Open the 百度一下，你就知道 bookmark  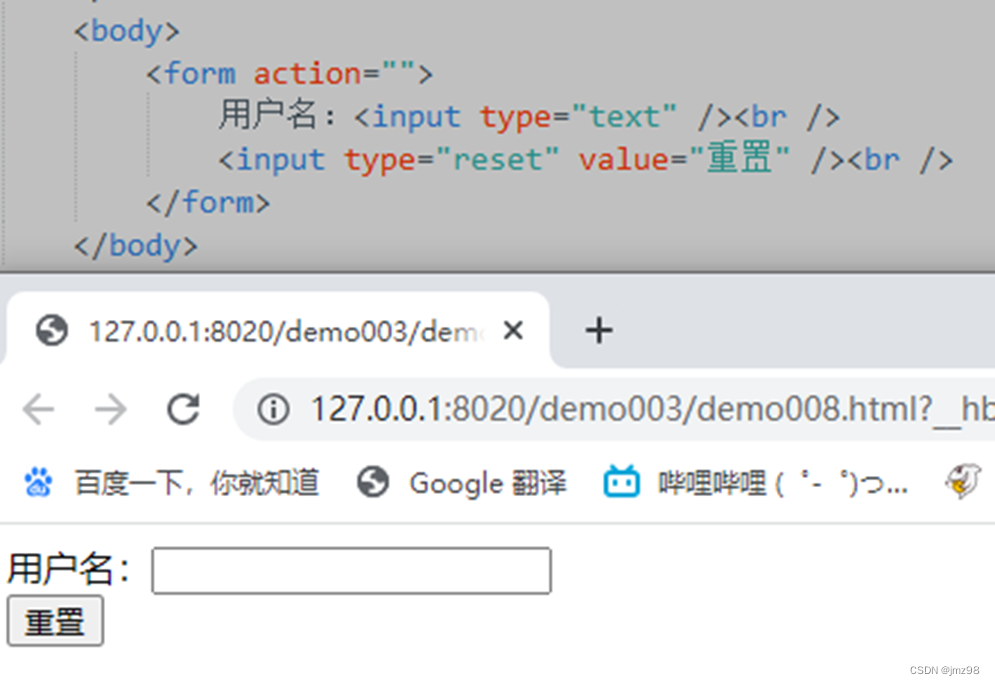point(195,482)
